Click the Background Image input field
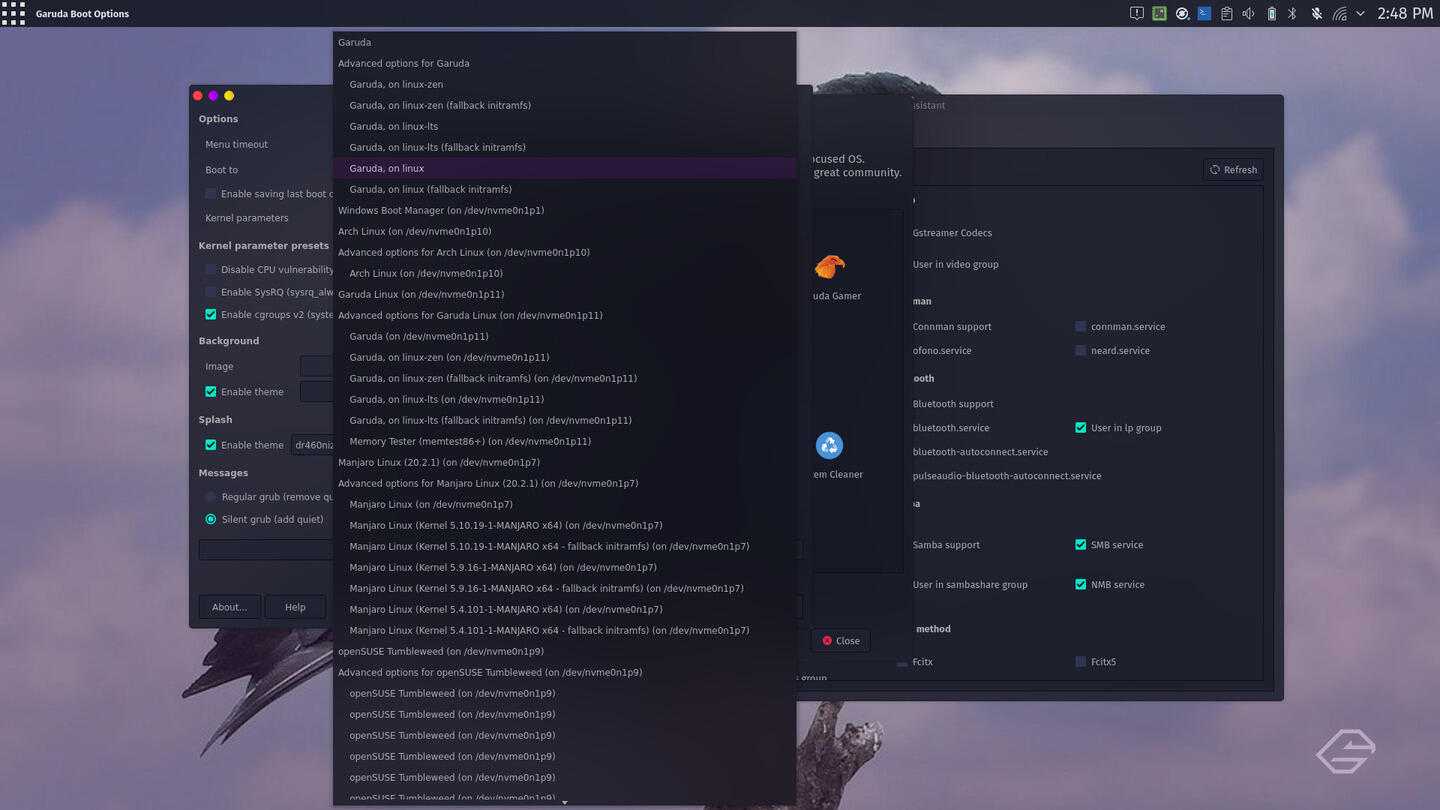Image resolution: width=1440 pixels, height=810 pixels. [317, 366]
